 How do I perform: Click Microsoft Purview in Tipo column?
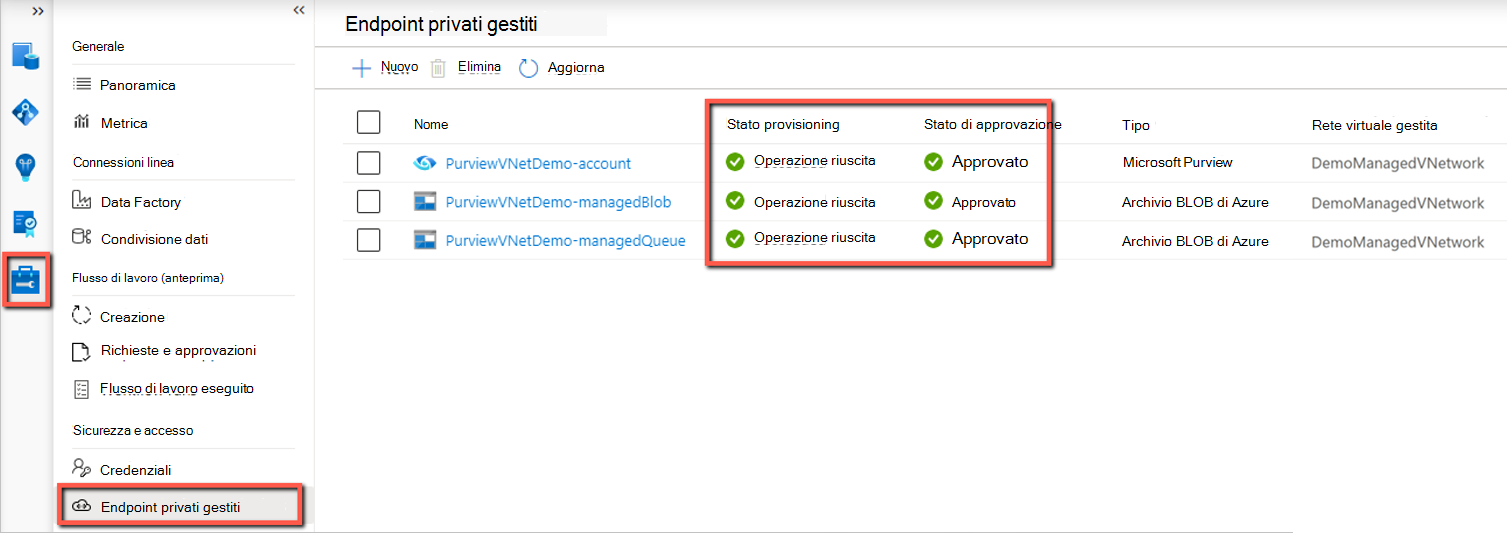[1177, 162]
